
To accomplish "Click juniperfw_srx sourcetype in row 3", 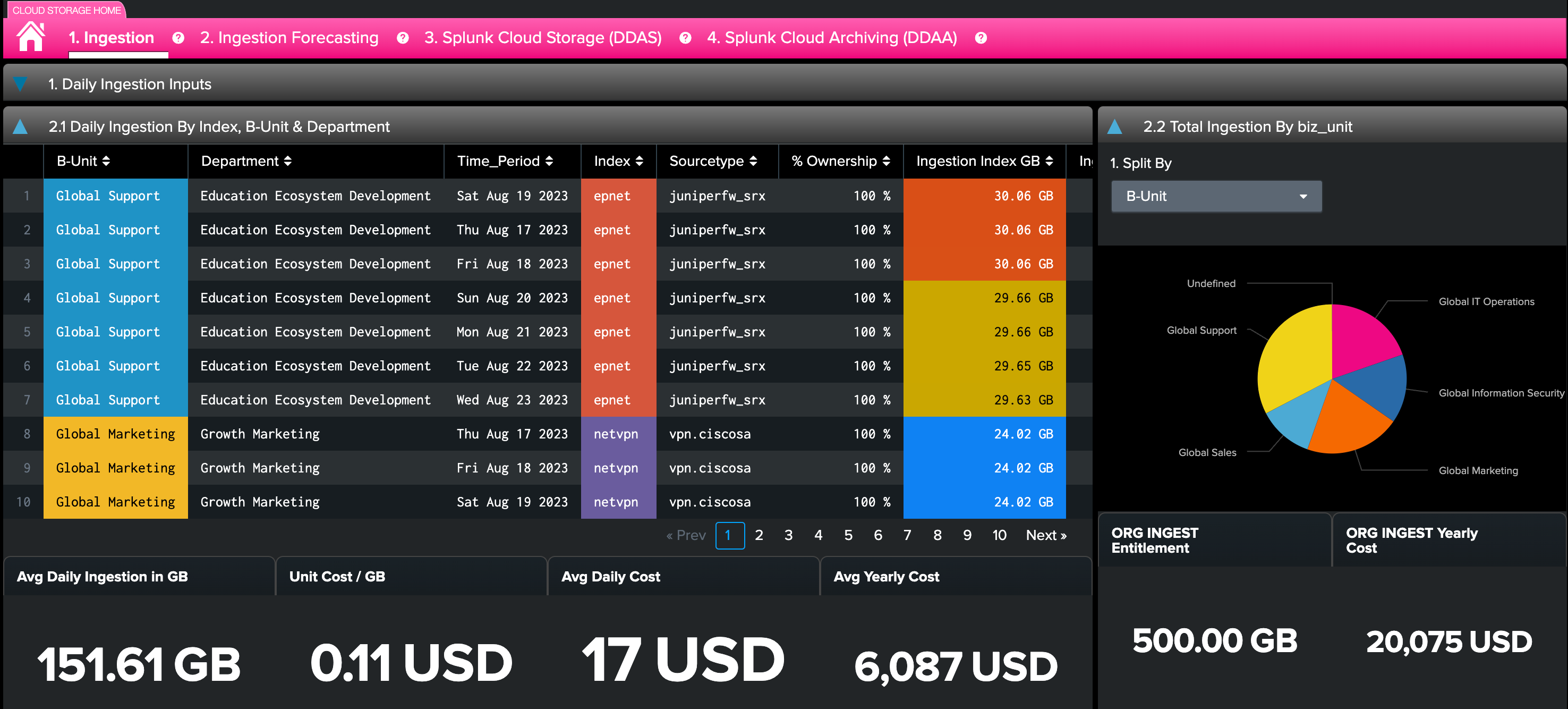I will click(717, 264).
